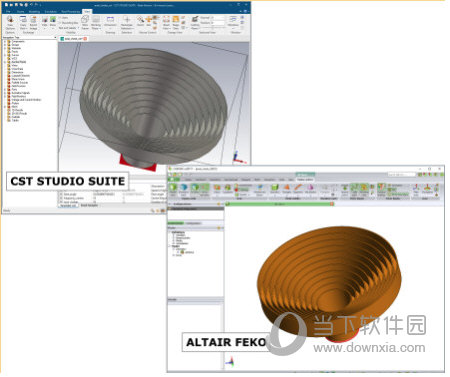Select Field Monitors in CST tree
The height and width of the screenshot is (377, 450).
[19, 96]
